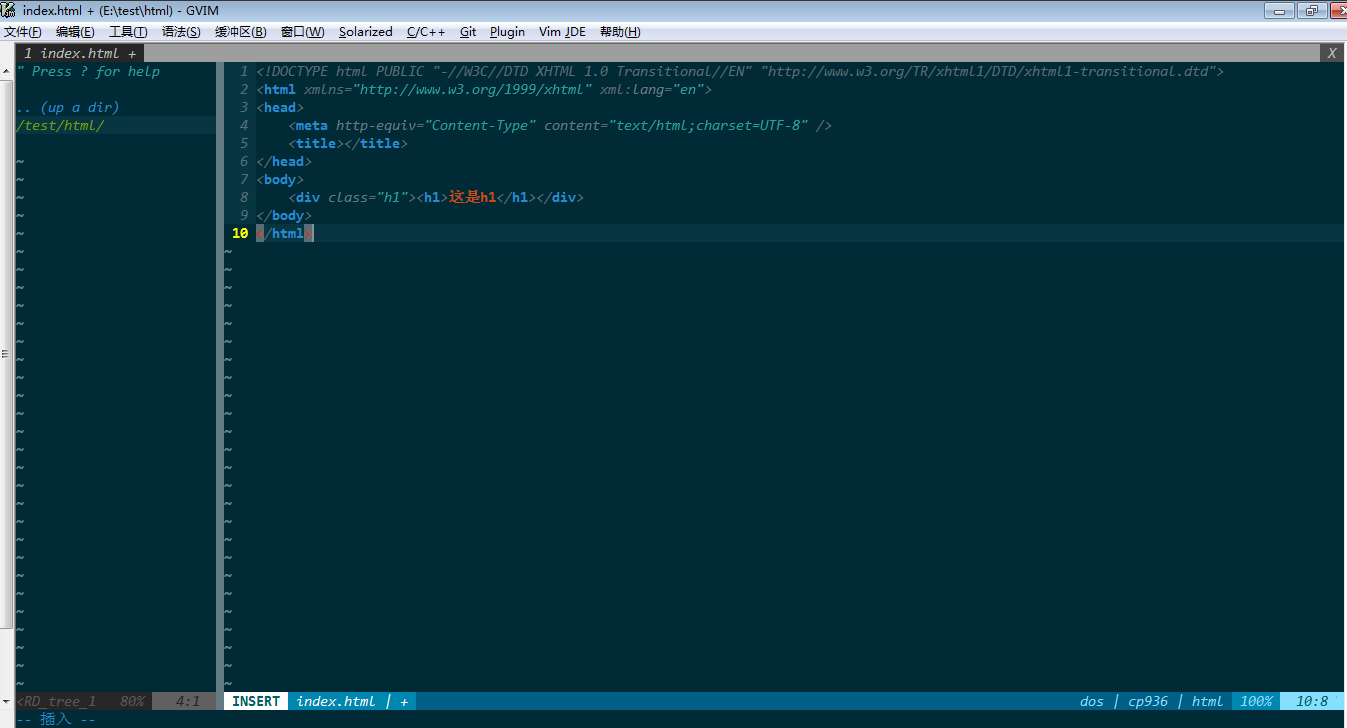Open the Plugin menu
The height and width of the screenshot is (728, 1347).
pyautogui.click(x=507, y=32)
